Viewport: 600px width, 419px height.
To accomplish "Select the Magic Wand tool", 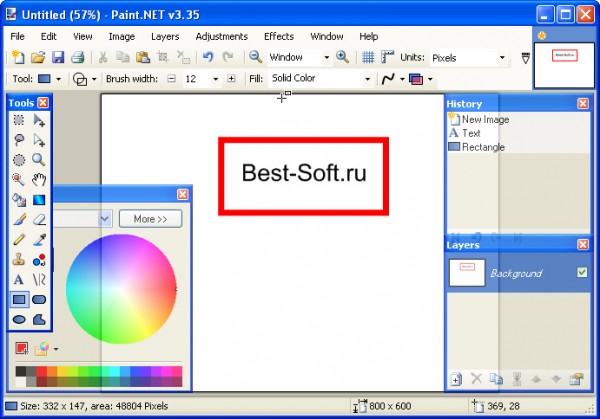I will pos(19,180).
